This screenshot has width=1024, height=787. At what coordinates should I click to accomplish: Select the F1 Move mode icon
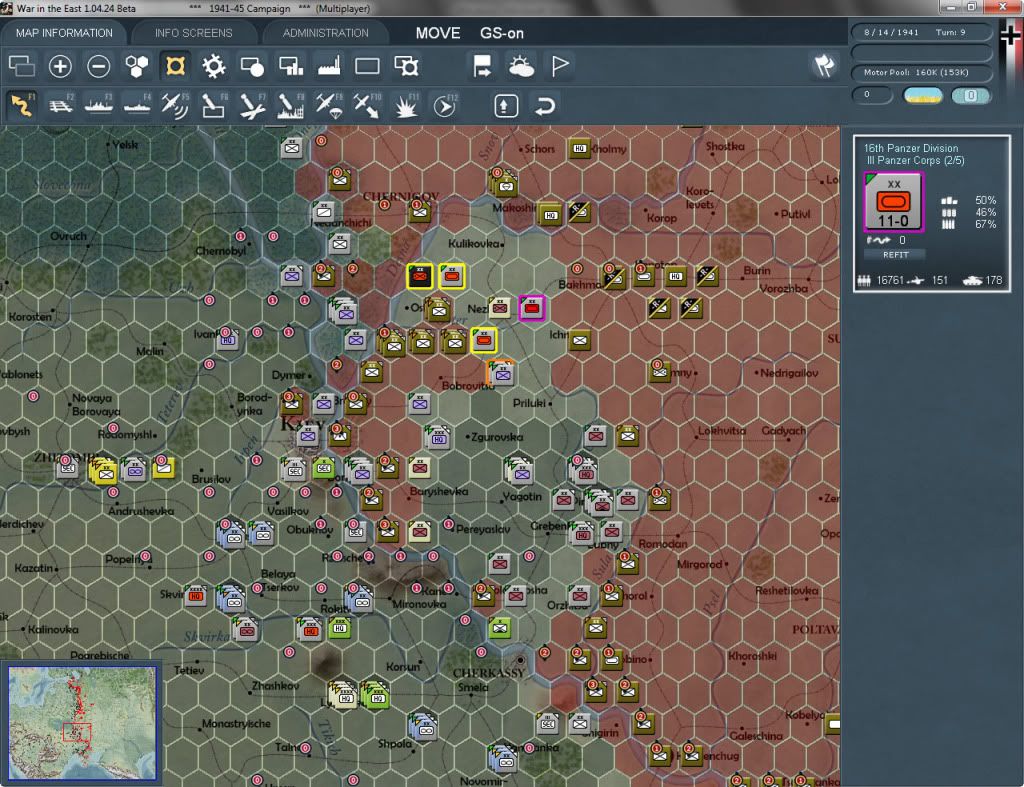22,105
